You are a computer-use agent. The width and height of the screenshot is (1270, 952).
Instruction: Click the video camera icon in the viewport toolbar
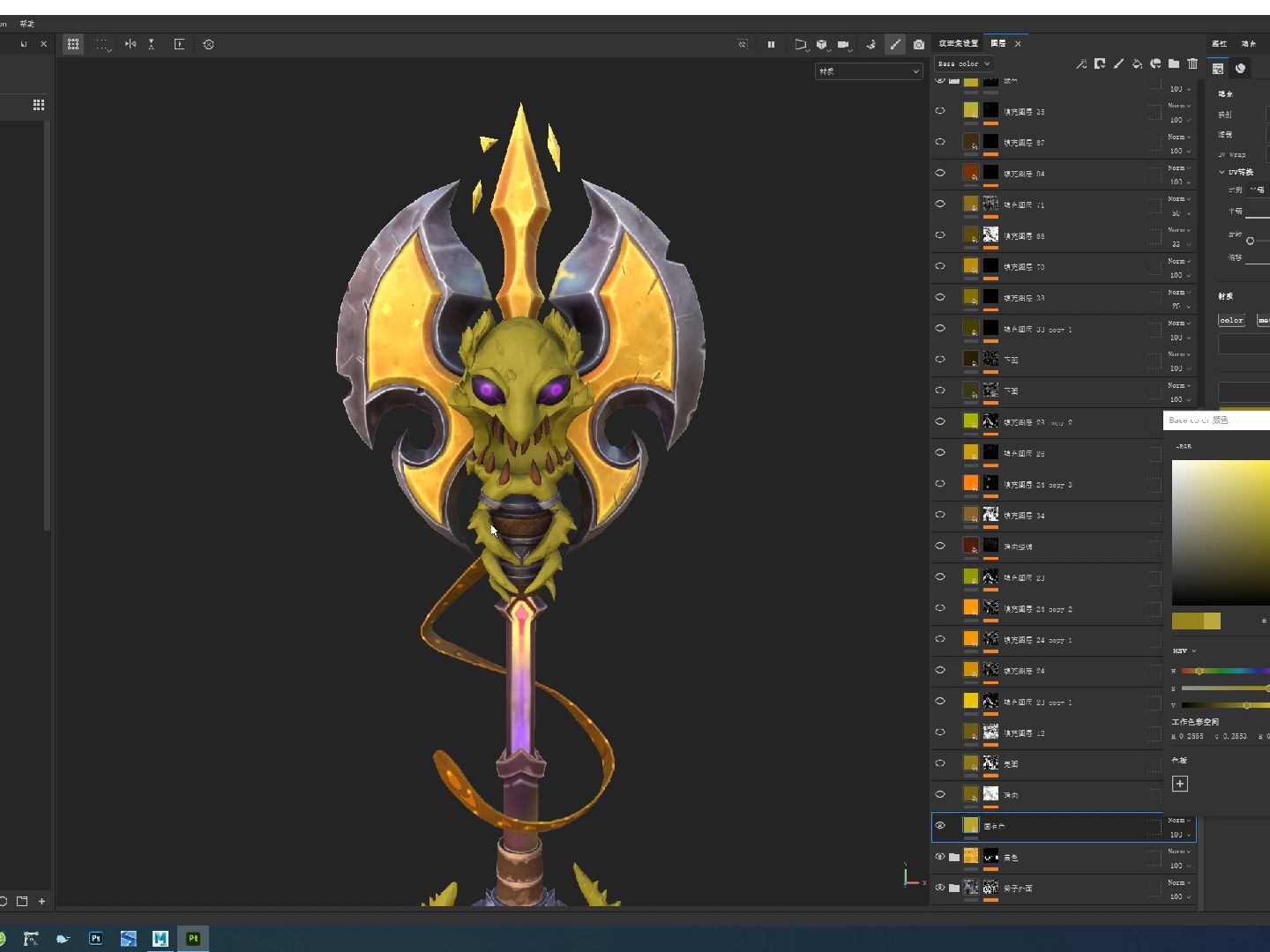tap(844, 44)
